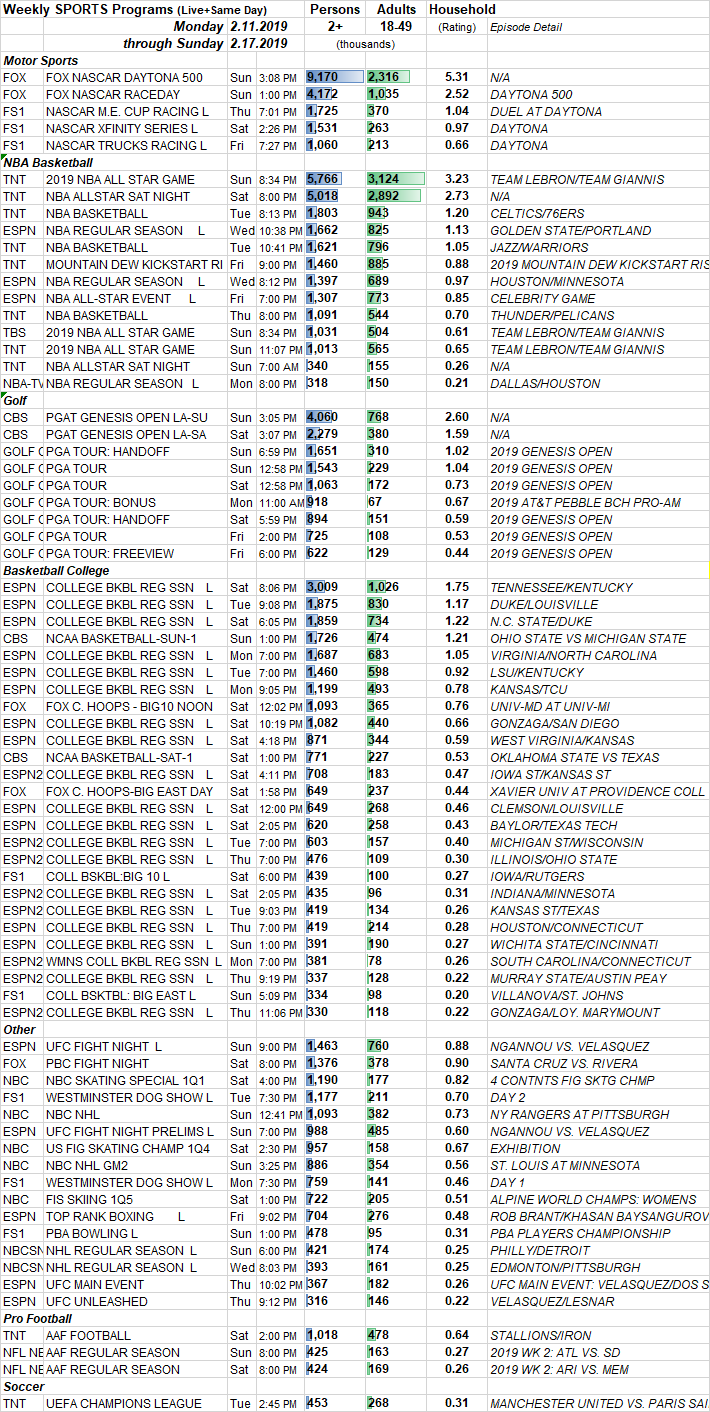The image size is (710, 1412).
Task: Select the 'Soccer' section heading
Action: [24, 1386]
